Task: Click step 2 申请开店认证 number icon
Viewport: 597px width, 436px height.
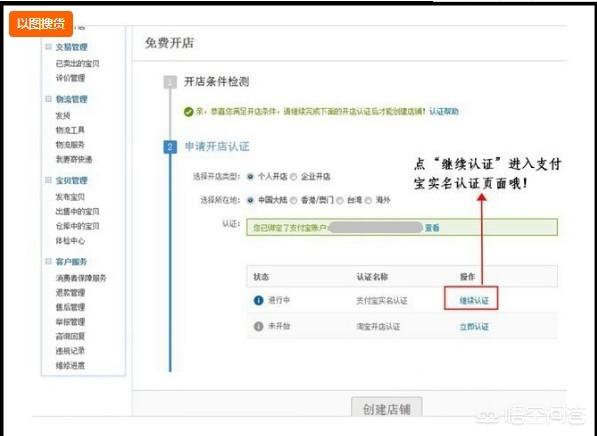Action: (x=170, y=147)
